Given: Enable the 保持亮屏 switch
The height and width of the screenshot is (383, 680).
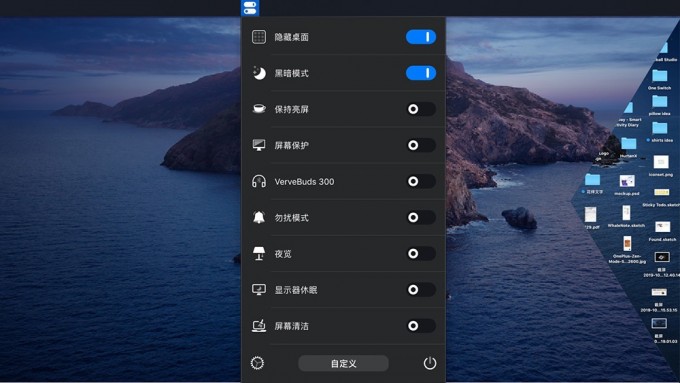Looking at the screenshot, I should (421, 109).
